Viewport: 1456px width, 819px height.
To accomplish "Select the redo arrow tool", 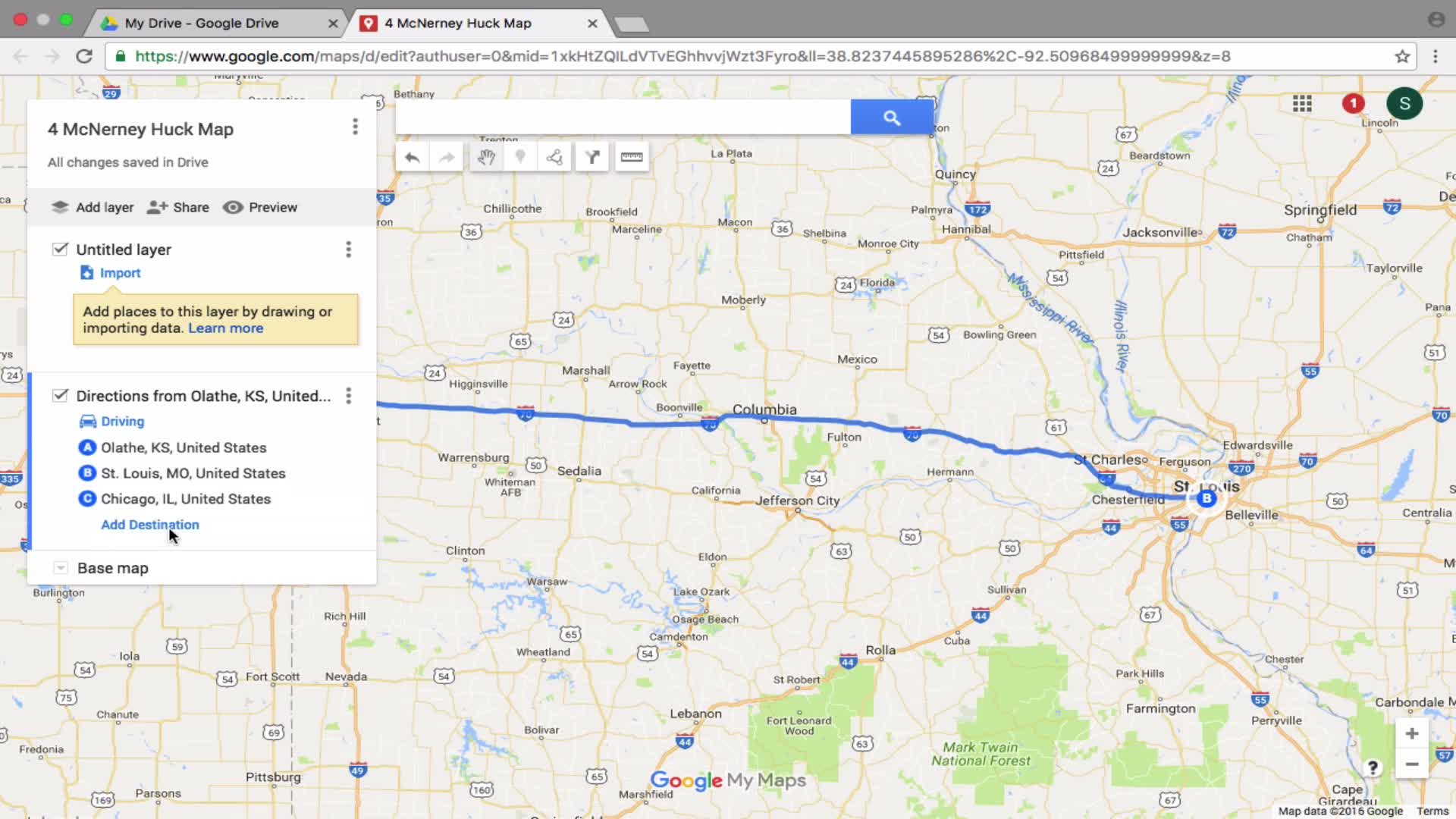I will (x=448, y=157).
